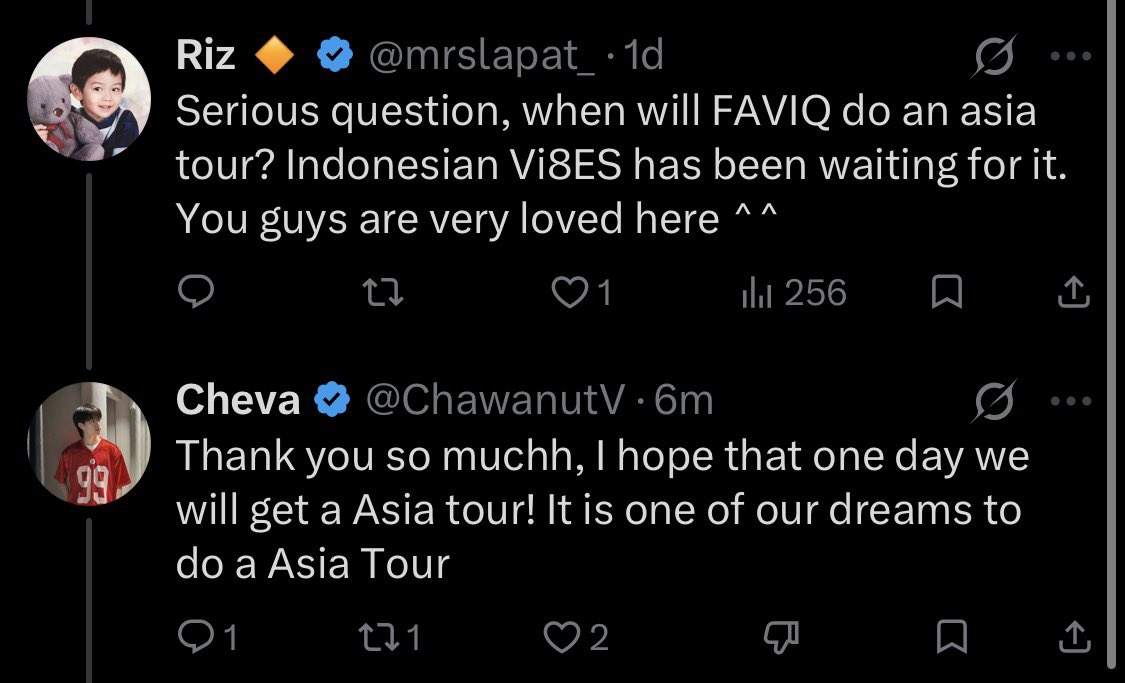Screen dimensions: 1125x683
Task: Open the @mrslapat_ handle link
Action: (481, 56)
